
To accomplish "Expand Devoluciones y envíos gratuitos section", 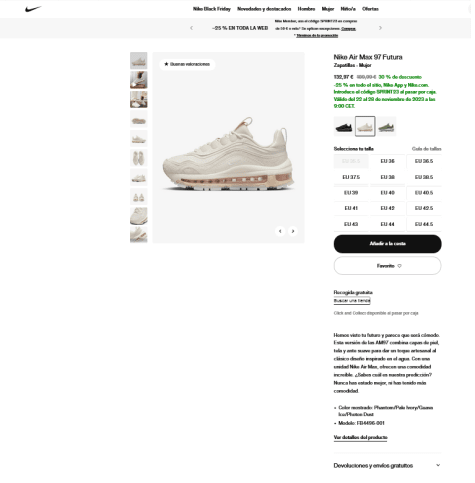I will pyautogui.click(x=387, y=465).
